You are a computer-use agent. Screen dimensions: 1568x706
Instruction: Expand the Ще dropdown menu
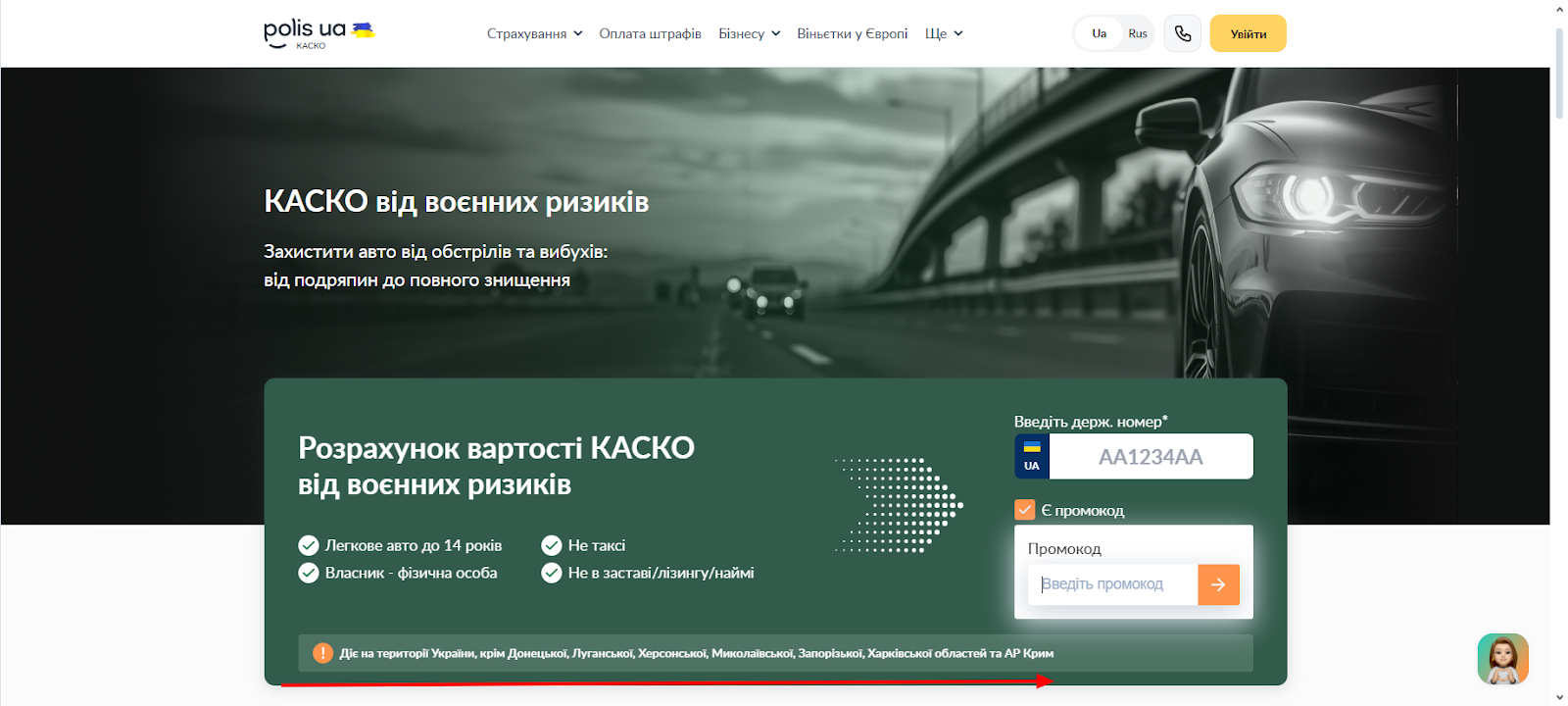[944, 33]
